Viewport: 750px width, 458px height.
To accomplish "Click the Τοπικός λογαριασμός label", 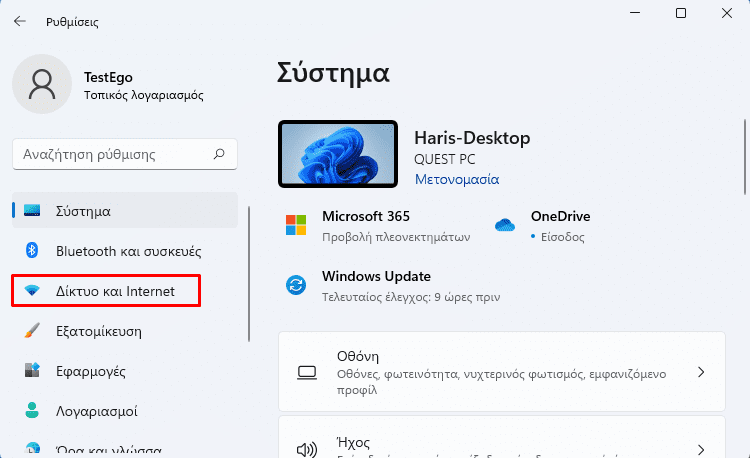I will click(144, 95).
